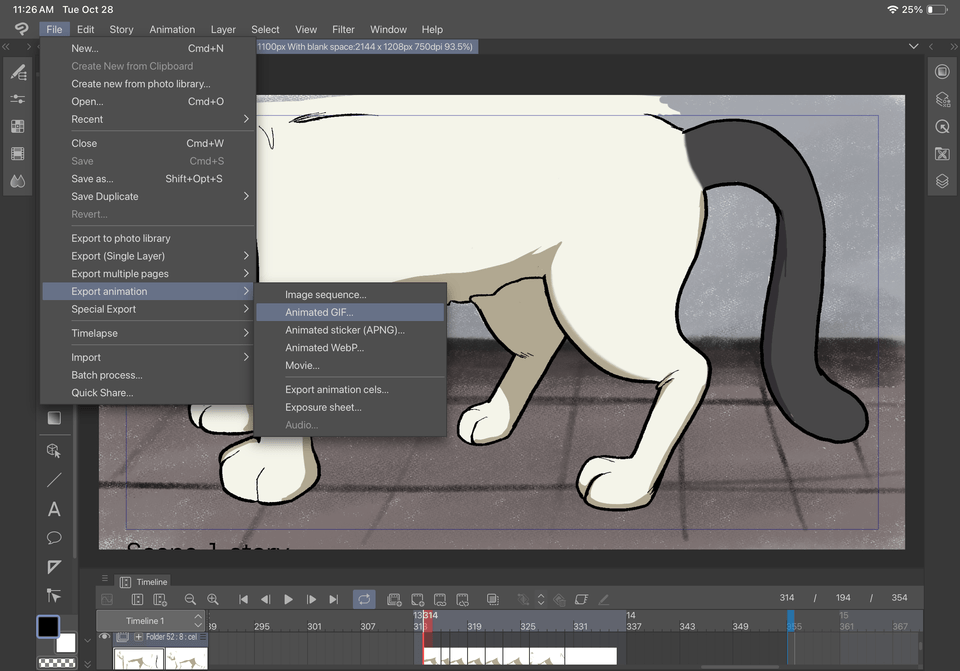Viewport: 960px width, 671px height.
Task: Zoom in the timeline
Action: click(212, 599)
